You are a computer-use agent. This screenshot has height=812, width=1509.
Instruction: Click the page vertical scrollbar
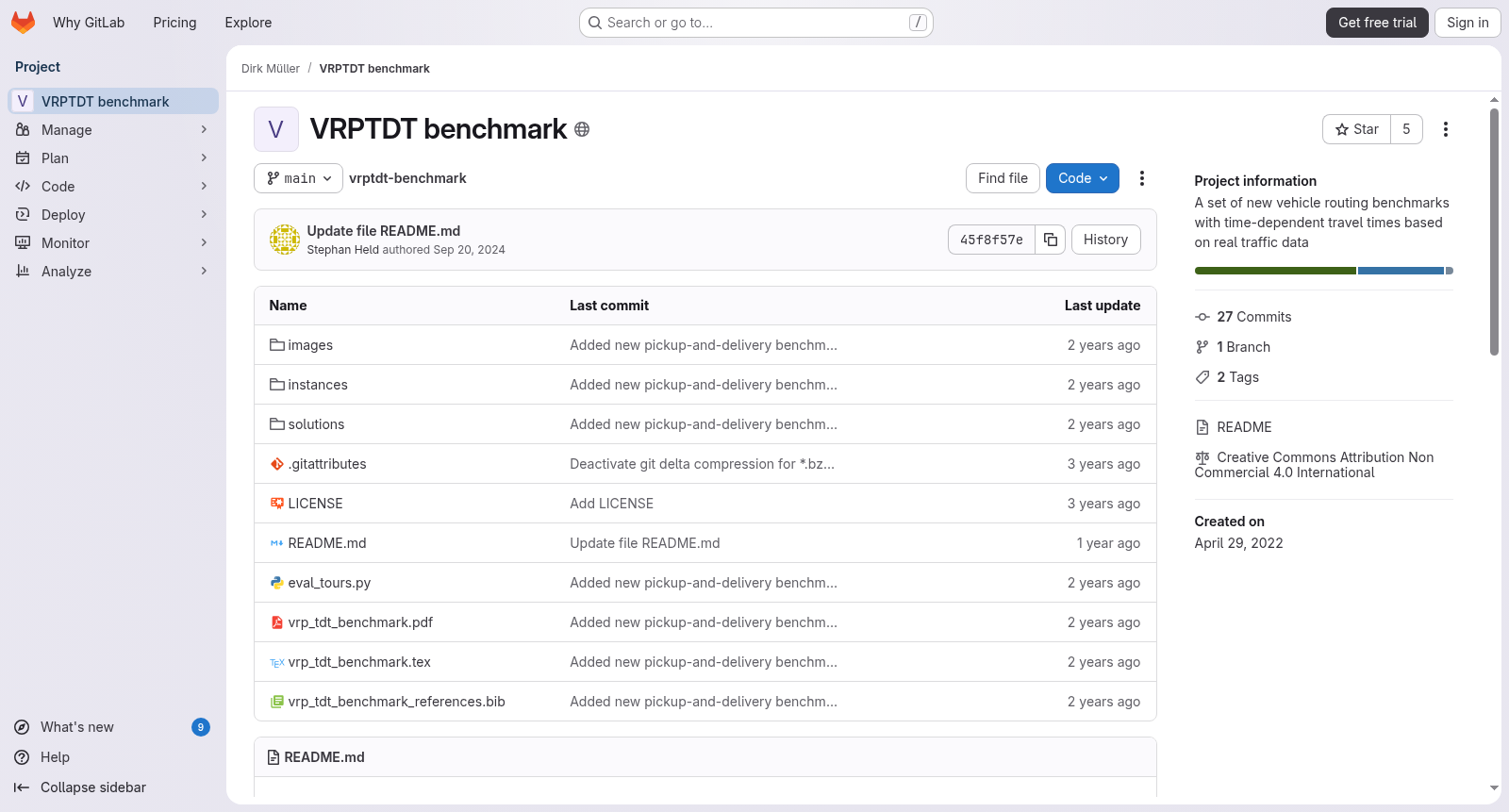coord(1494,232)
